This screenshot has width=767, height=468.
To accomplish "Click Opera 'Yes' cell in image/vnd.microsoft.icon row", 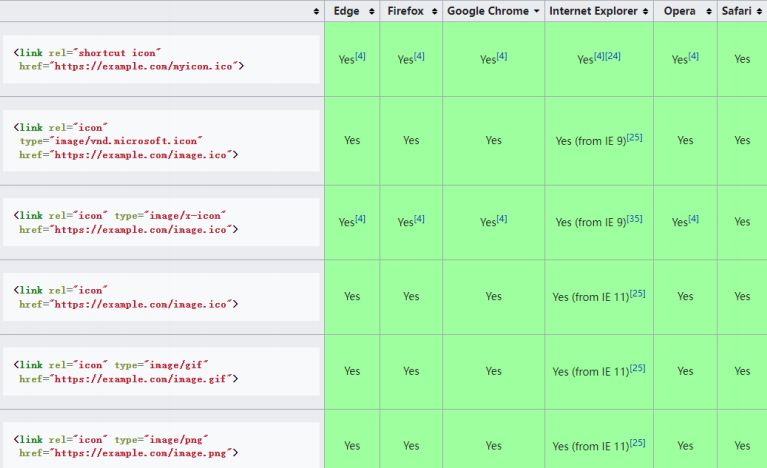I will pos(685,140).
